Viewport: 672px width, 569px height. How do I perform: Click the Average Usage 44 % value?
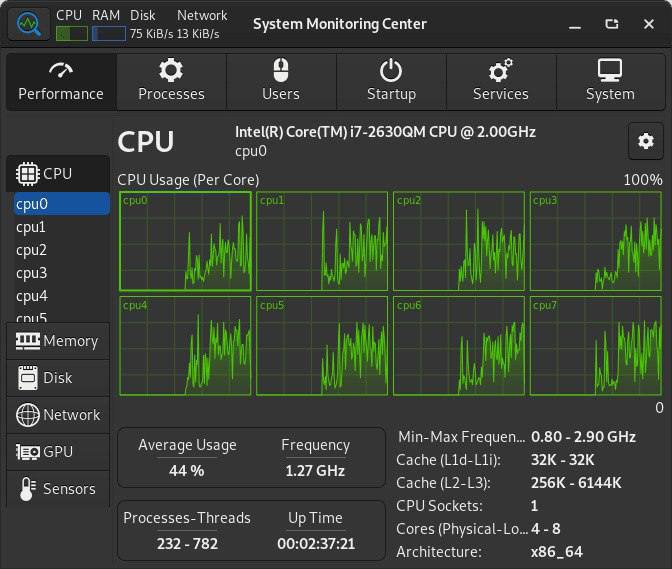[186, 471]
